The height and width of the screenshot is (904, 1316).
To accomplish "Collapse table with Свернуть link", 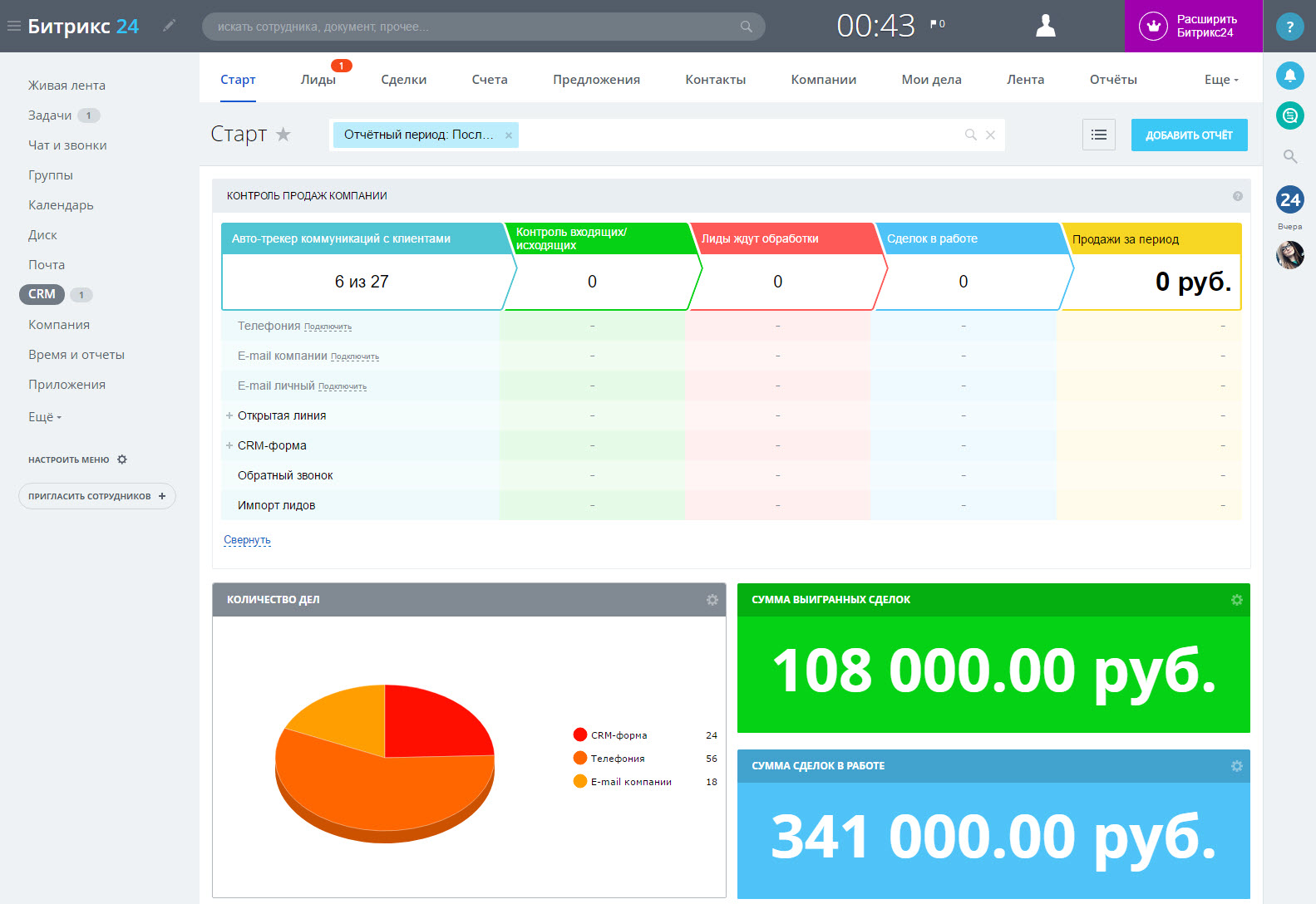I will (247, 540).
